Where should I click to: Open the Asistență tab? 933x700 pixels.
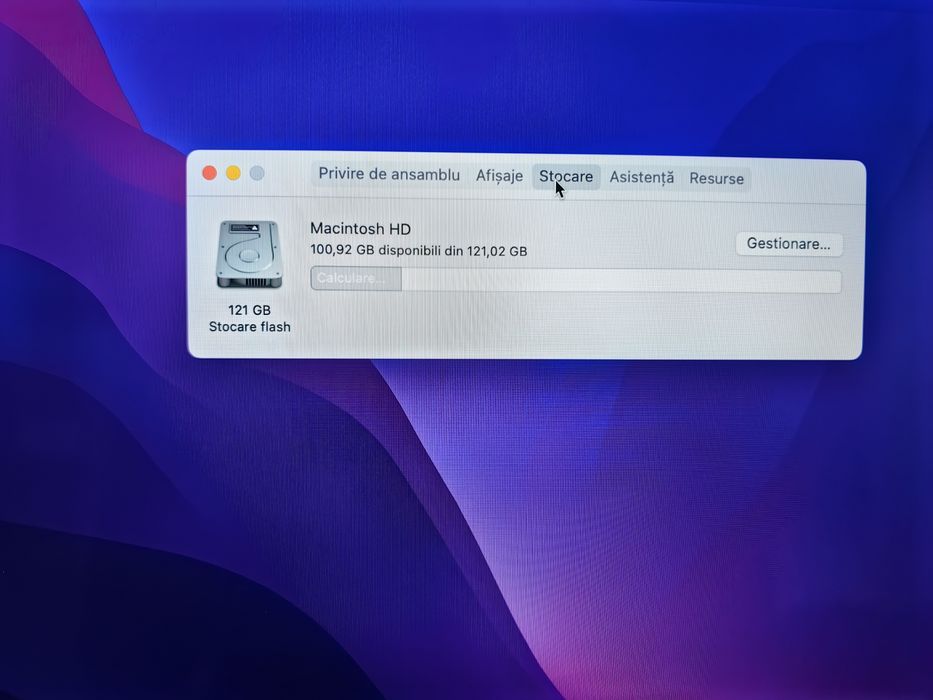pos(641,177)
